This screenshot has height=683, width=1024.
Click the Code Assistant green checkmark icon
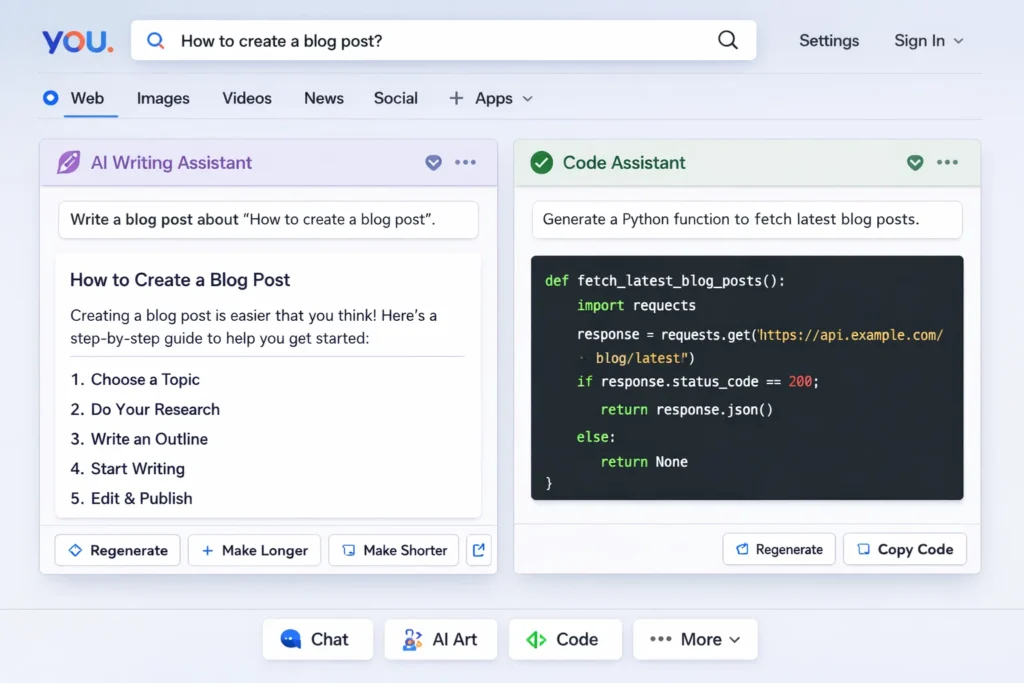click(x=541, y=161)
